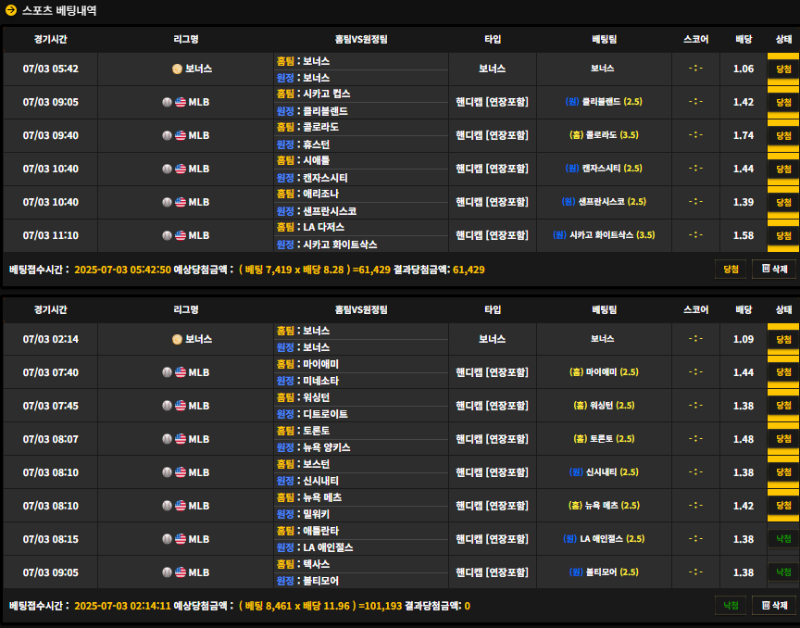
Task: Click the 당첨 status badge in the 콜로라도 row
Action: pos(783,135)
